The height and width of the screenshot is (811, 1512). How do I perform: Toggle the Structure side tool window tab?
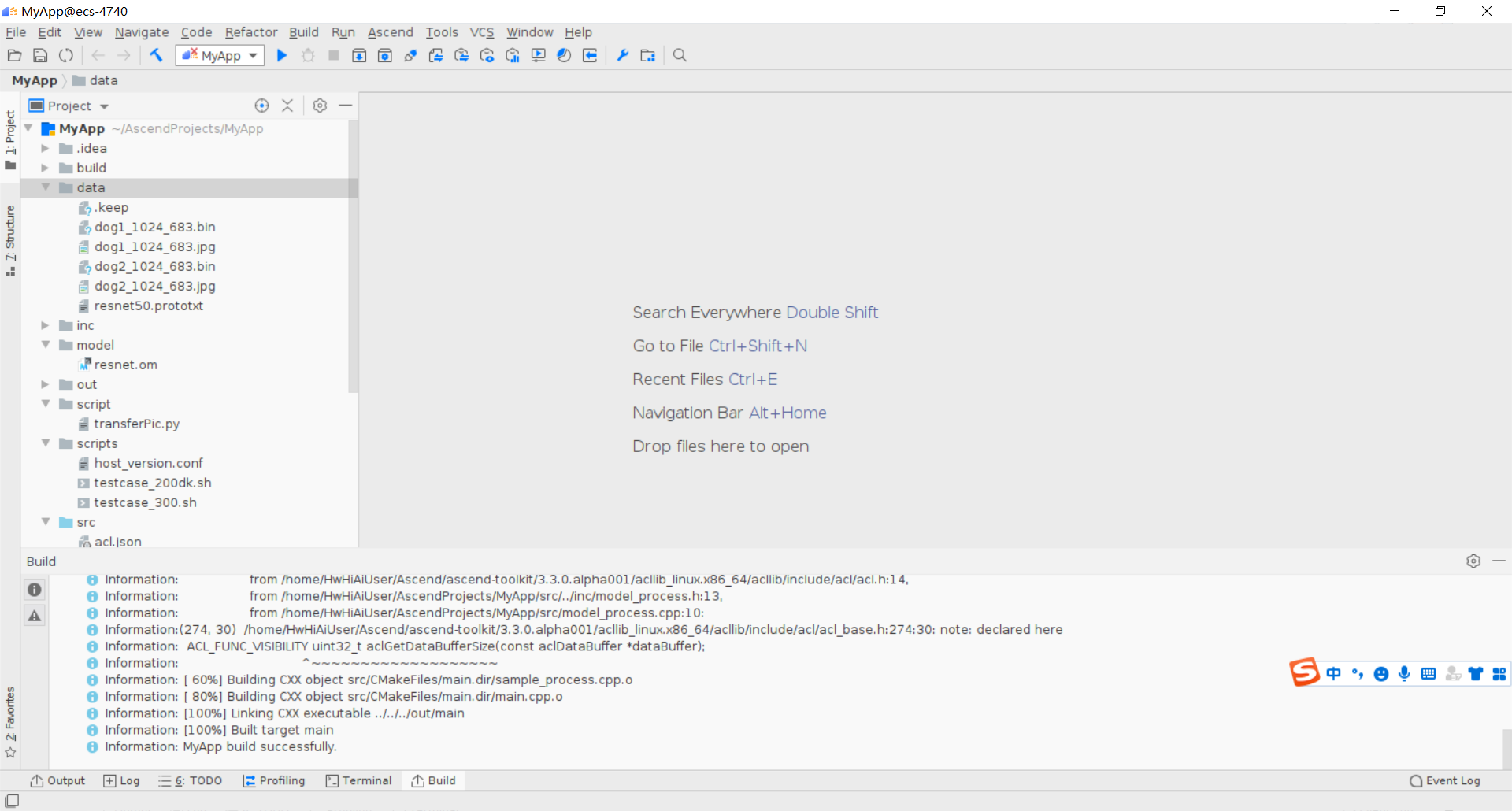(10, 241)
